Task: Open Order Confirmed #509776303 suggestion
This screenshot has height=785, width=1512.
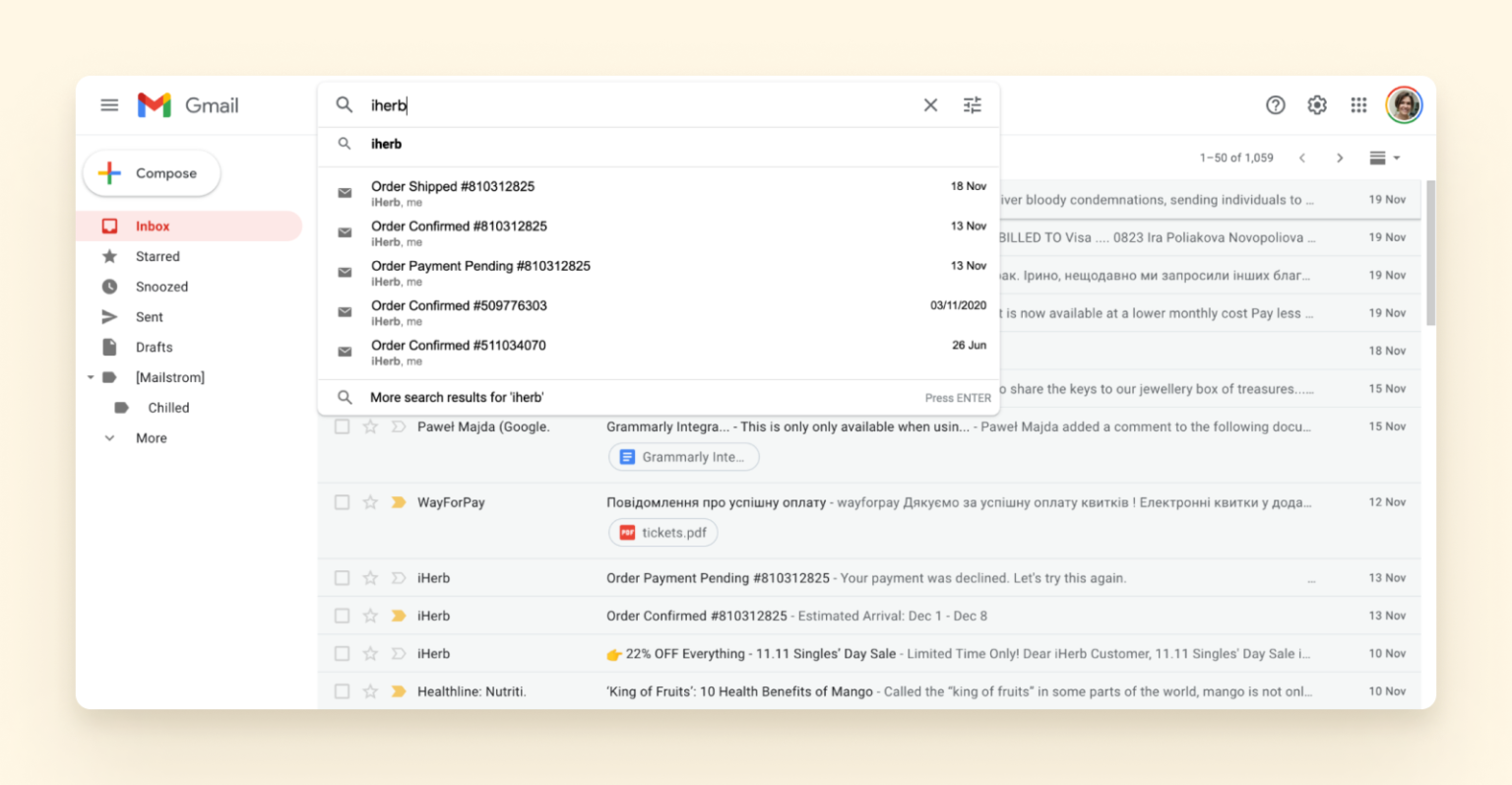Action: tap(659, 312)
